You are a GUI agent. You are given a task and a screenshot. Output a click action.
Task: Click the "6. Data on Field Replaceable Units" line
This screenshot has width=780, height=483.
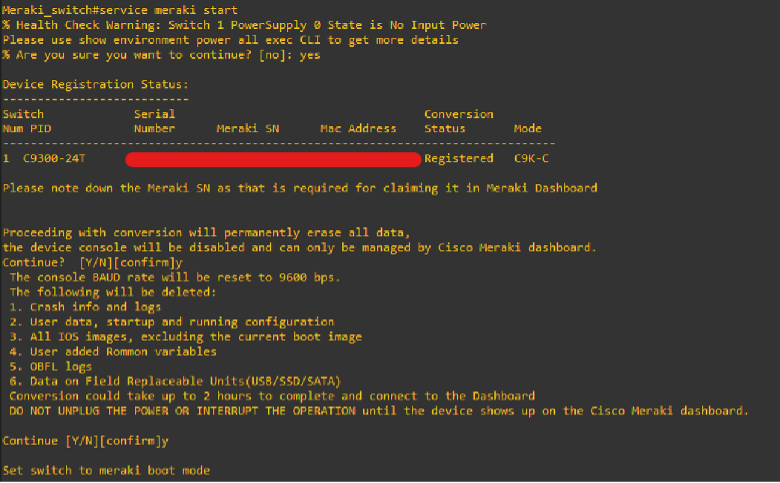(x=172, y=381)
